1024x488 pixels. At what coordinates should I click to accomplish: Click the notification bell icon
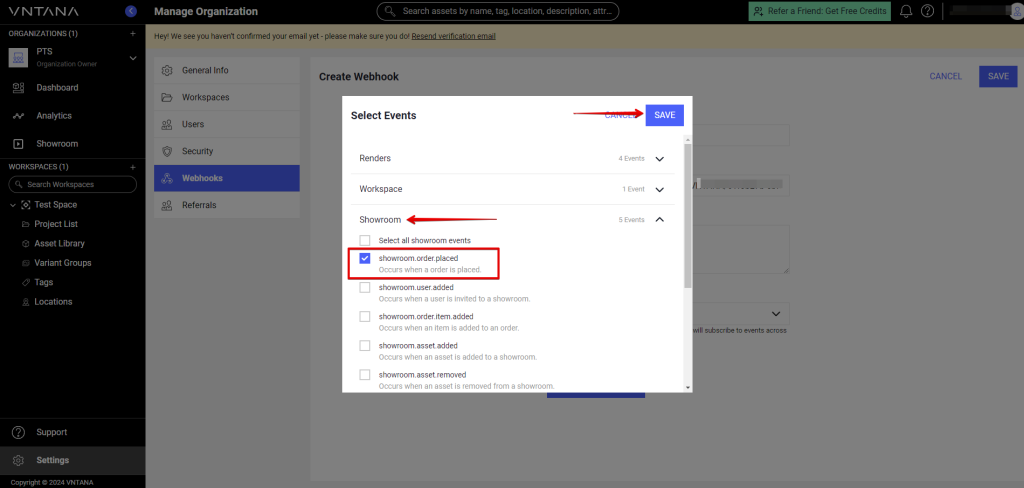coord(906,11)
